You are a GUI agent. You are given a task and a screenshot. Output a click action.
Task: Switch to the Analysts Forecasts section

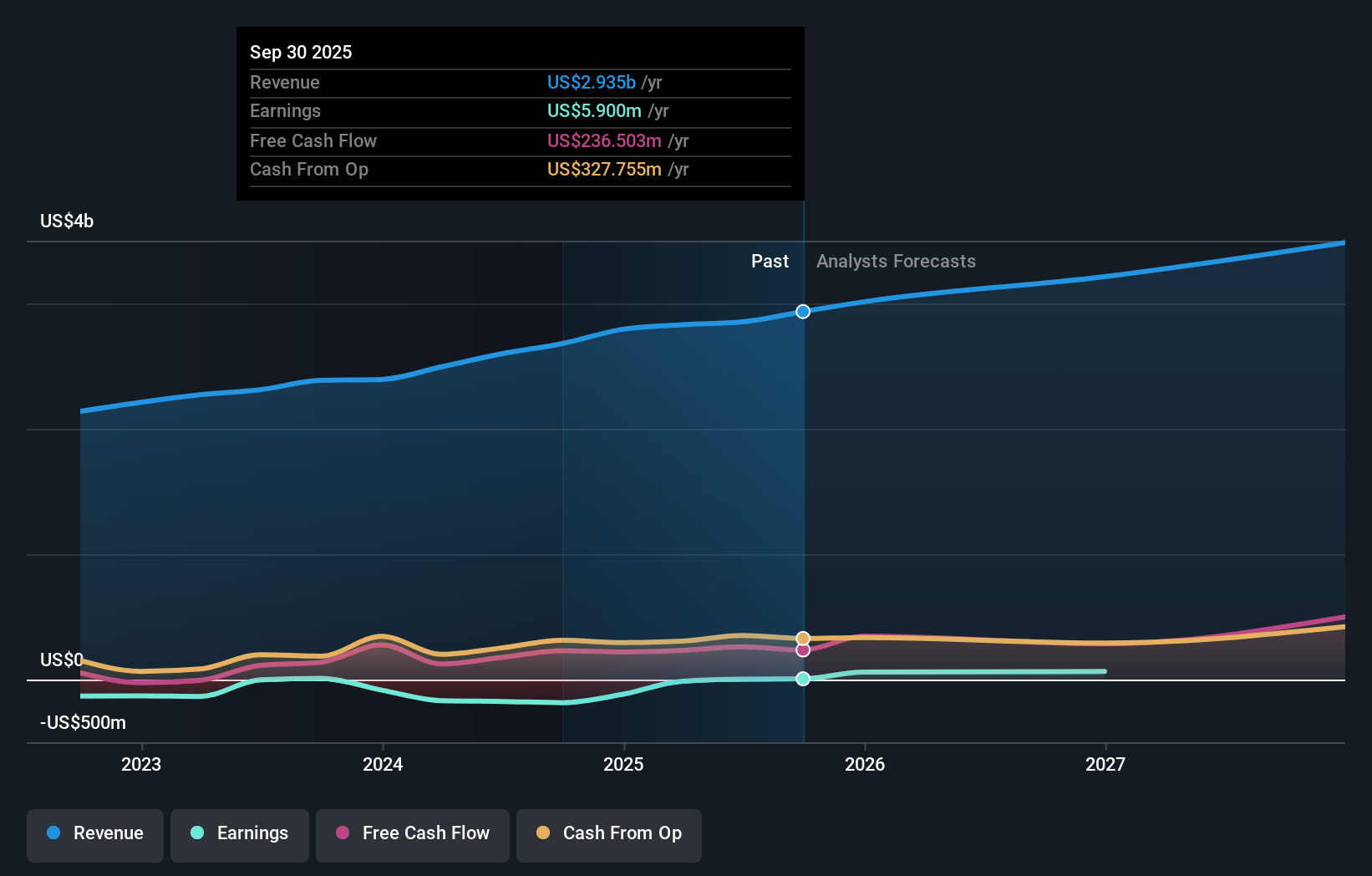point(895,261)
